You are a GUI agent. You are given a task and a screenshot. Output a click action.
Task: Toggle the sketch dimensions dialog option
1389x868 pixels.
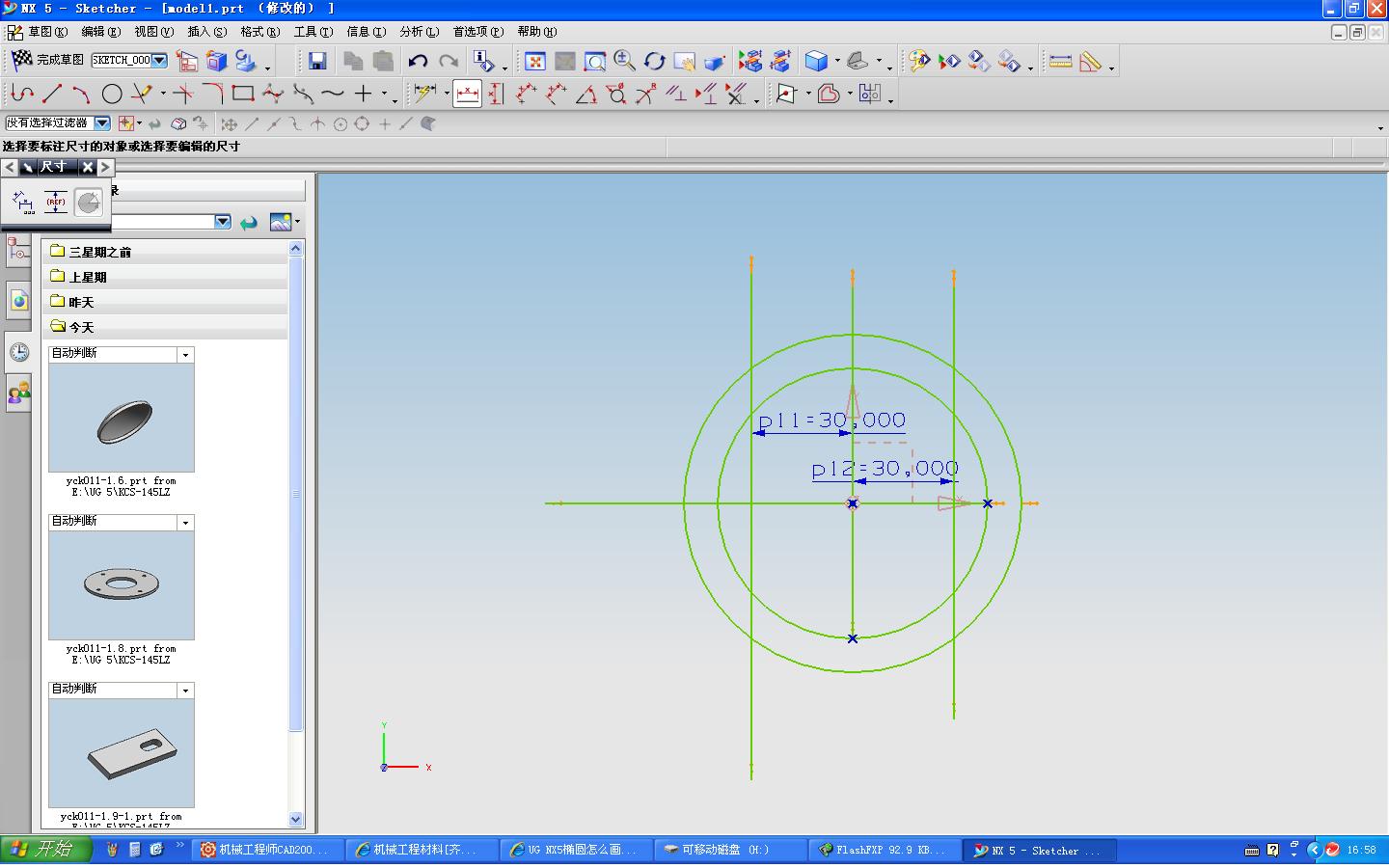click(x=23, y=202)
